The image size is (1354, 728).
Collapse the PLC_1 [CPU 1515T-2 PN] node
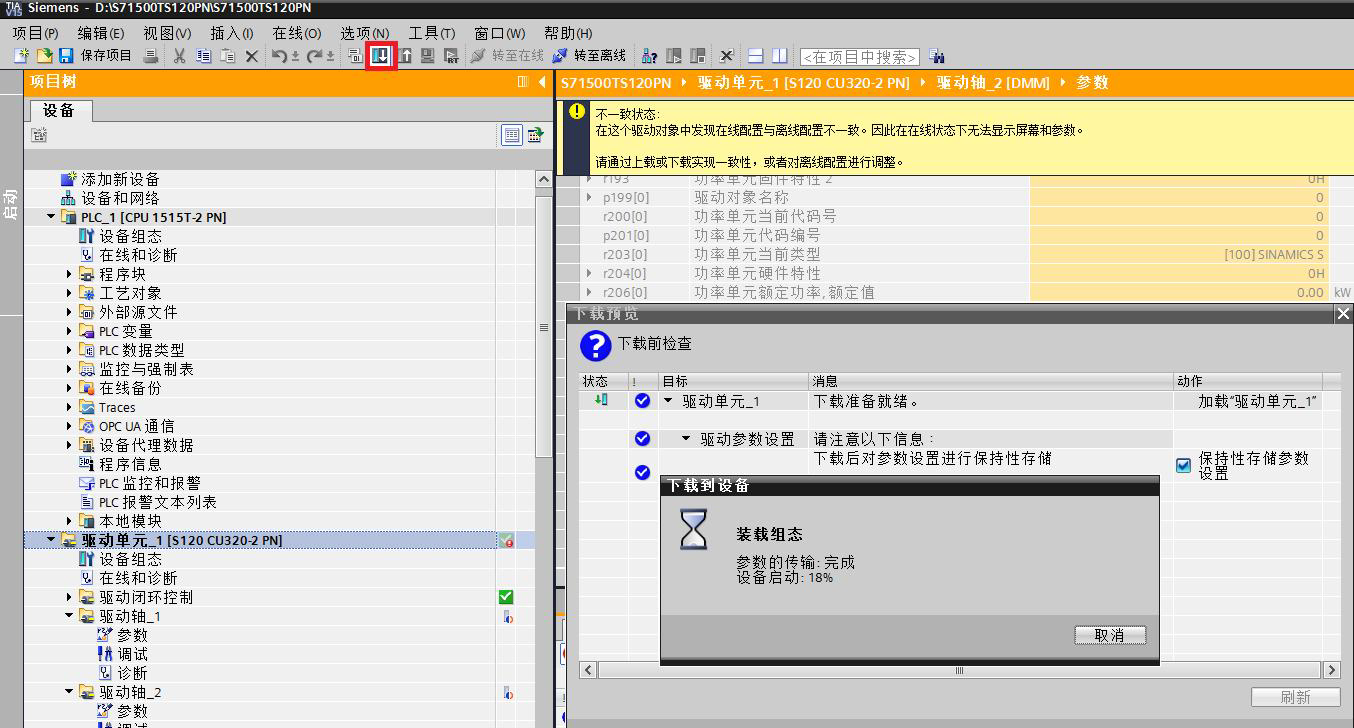click(x=51, y=217)
